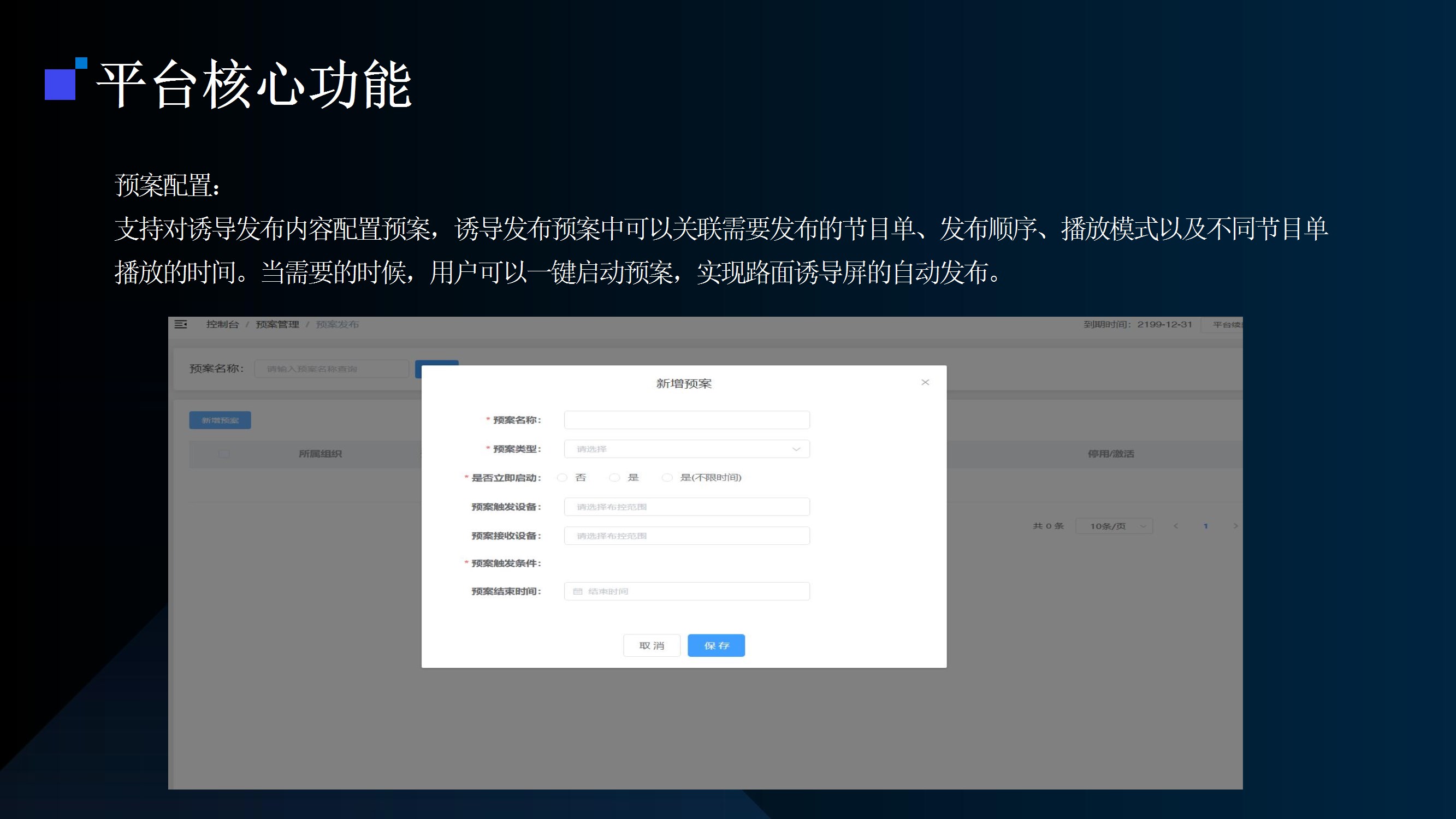
Task: Open 预案触发设备 range selector
Action: point(686,507)
